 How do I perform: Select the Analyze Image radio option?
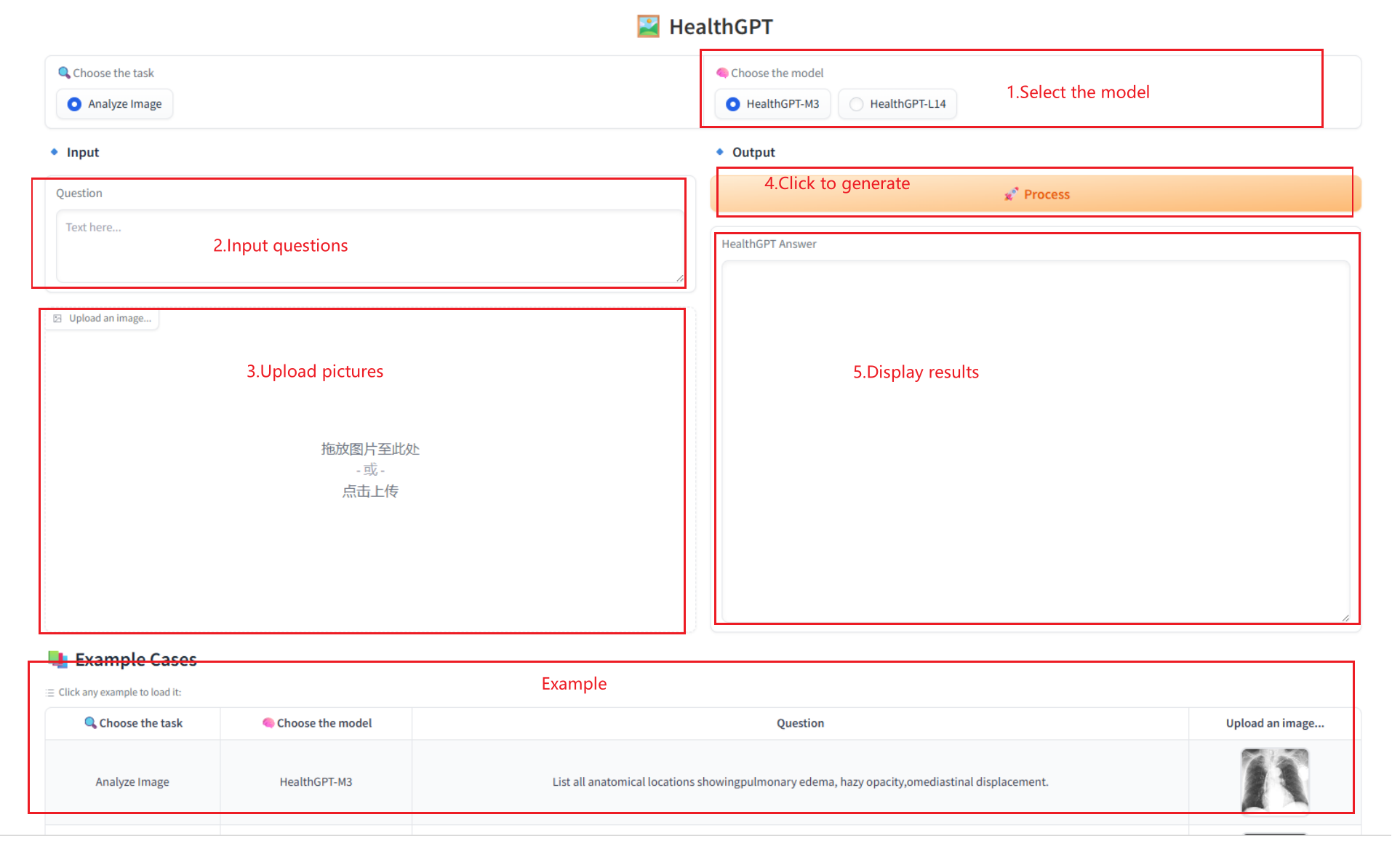point(75,104)
